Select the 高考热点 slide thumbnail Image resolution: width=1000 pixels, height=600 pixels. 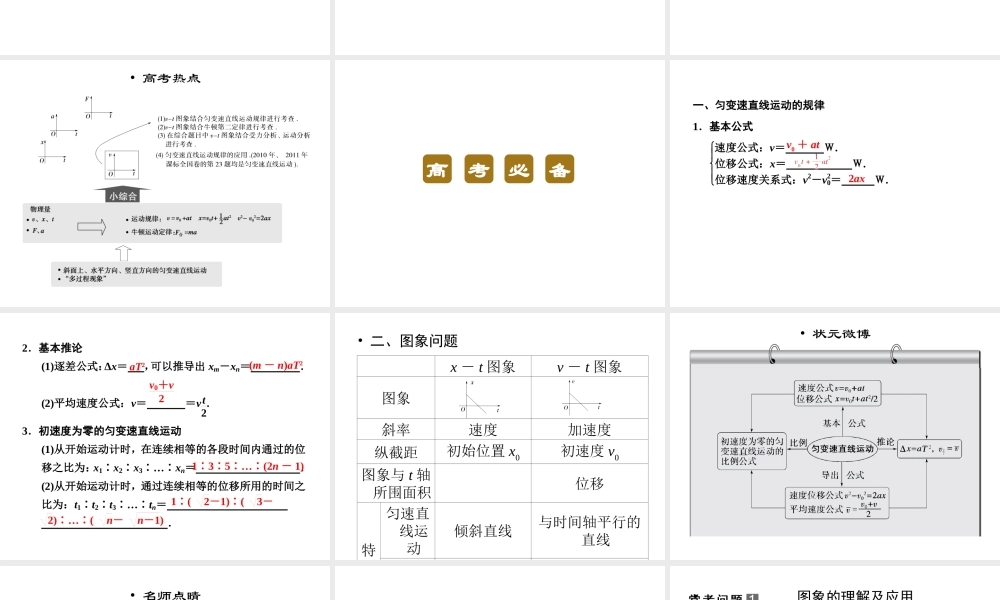point(165,184)
